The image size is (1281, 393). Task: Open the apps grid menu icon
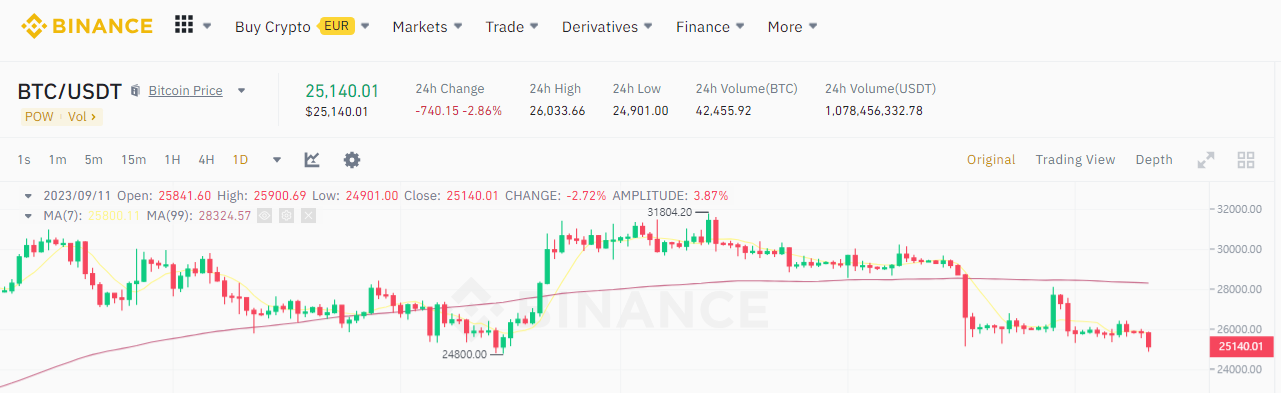184,26
